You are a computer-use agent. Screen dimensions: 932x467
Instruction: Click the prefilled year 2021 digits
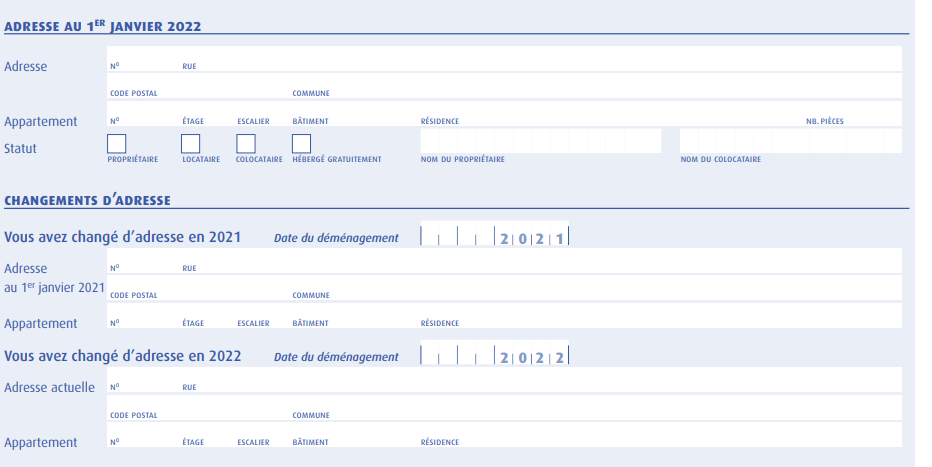[532, 239]
